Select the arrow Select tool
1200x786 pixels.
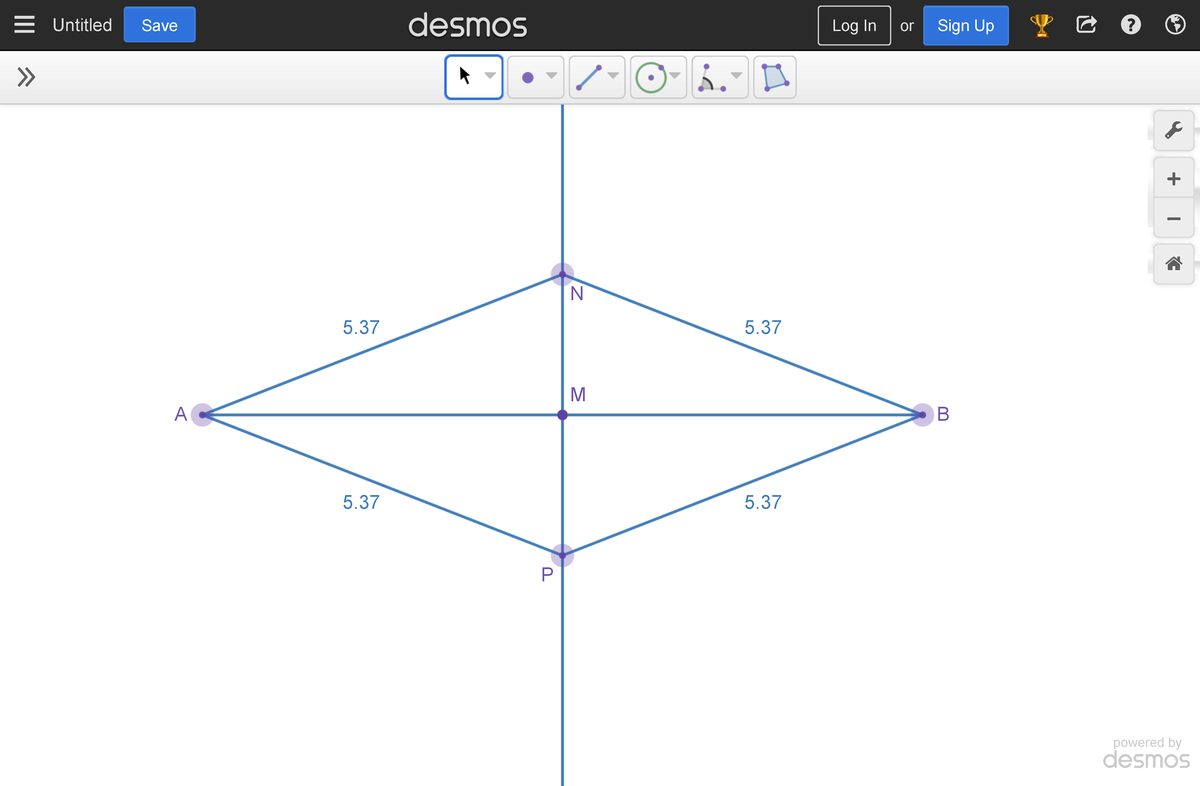[x=464, y=75]
